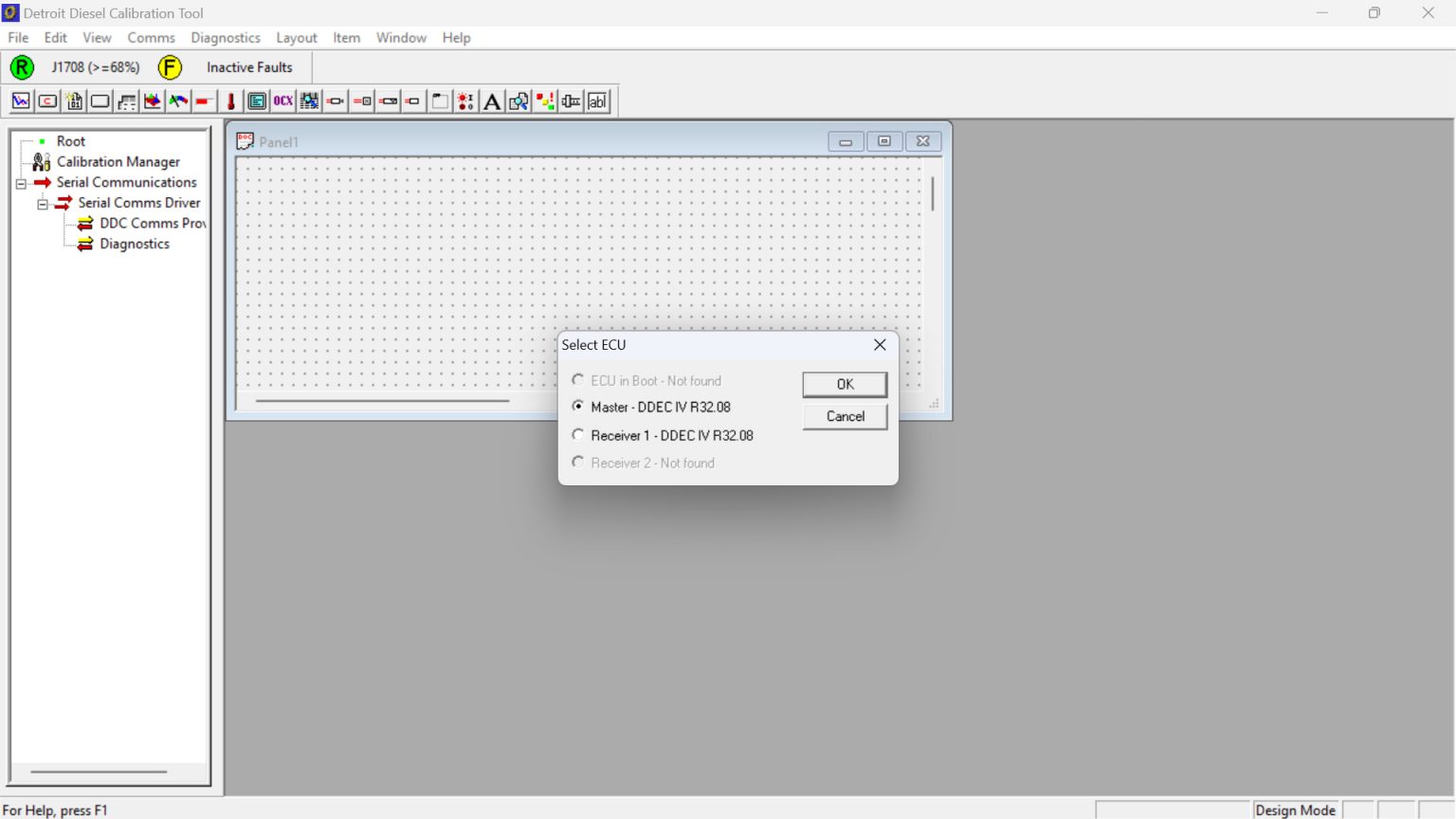Click the thermometer gauge toolbar icon
The image size is (1456, 819).
click(x=230, y=100)
